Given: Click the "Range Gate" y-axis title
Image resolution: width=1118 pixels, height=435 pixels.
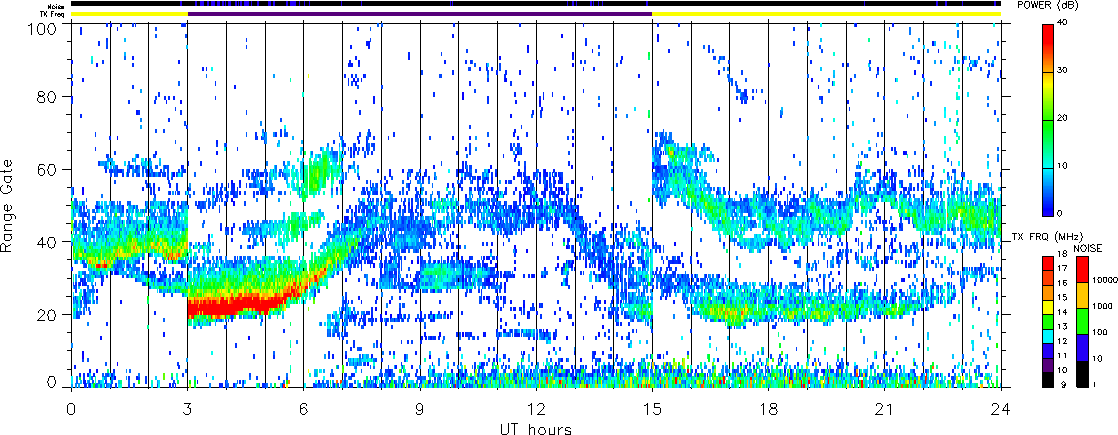Looking at the screenshot, I should (8, 205).
